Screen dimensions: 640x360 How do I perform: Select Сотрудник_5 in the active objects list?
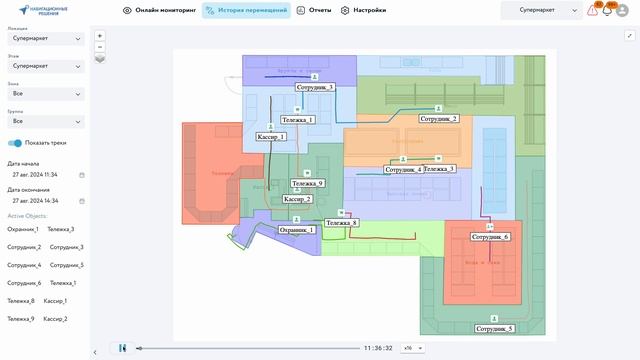tap(67, 265)
